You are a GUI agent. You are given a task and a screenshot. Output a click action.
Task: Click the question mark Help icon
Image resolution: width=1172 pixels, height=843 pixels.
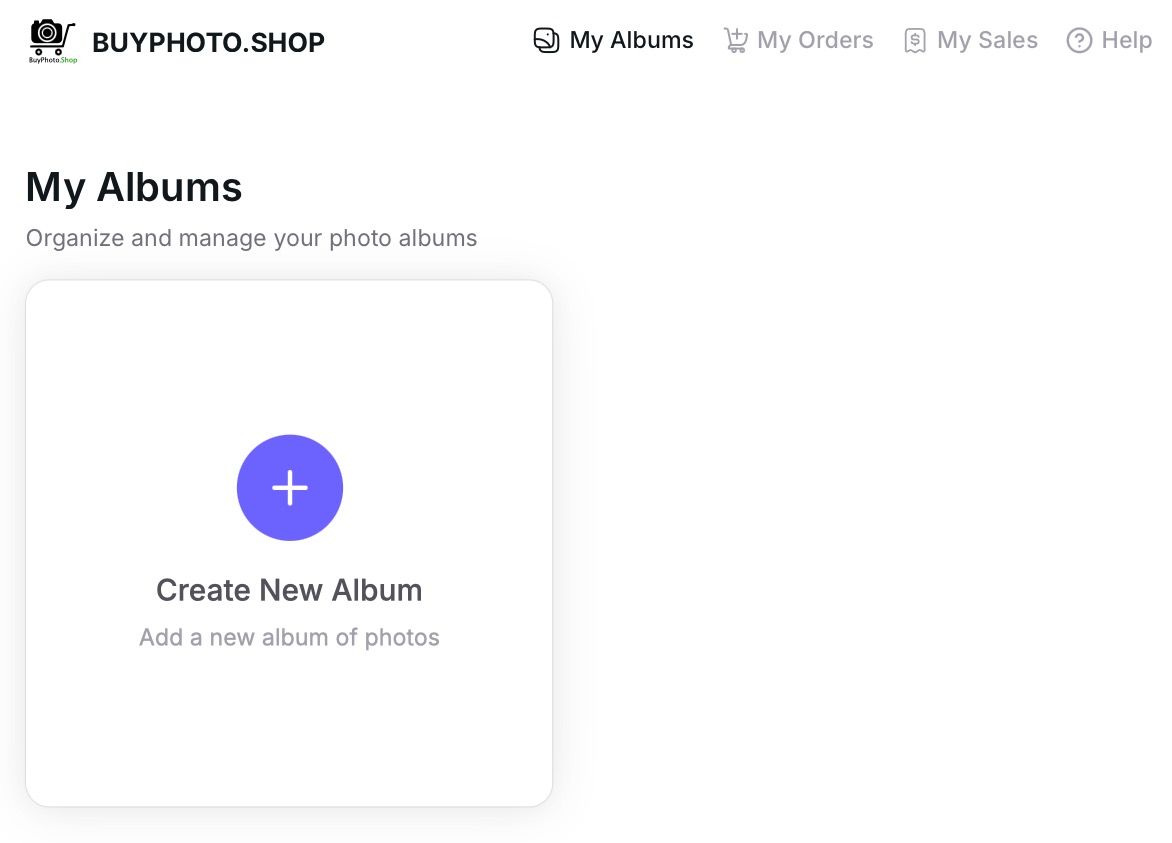point(1079,40)
